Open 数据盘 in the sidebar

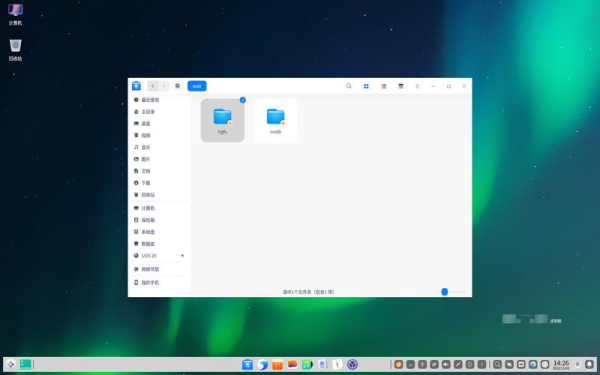tap(160, 244)
